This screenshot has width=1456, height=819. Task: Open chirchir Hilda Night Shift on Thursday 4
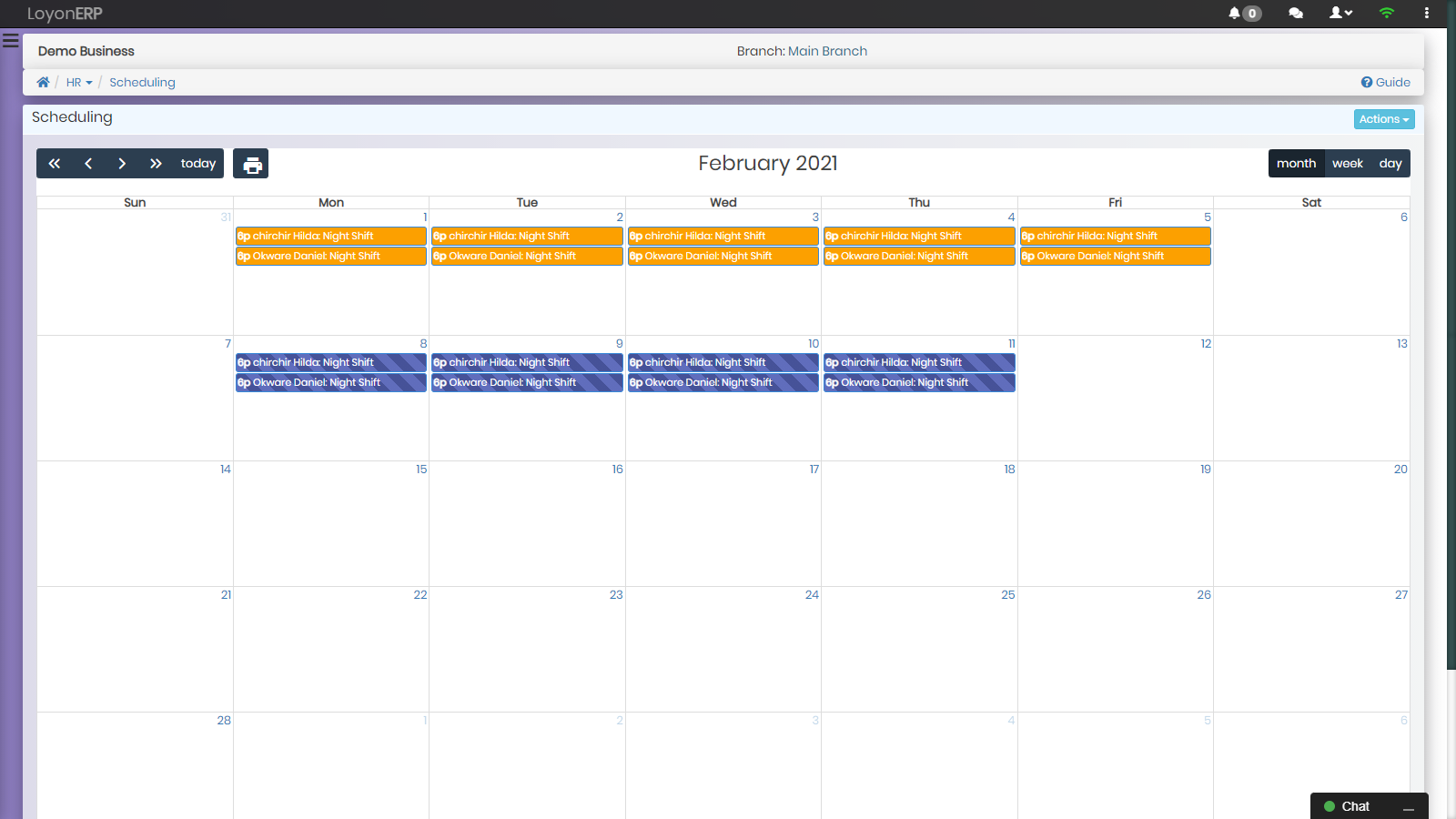click(x=919, y=236)
